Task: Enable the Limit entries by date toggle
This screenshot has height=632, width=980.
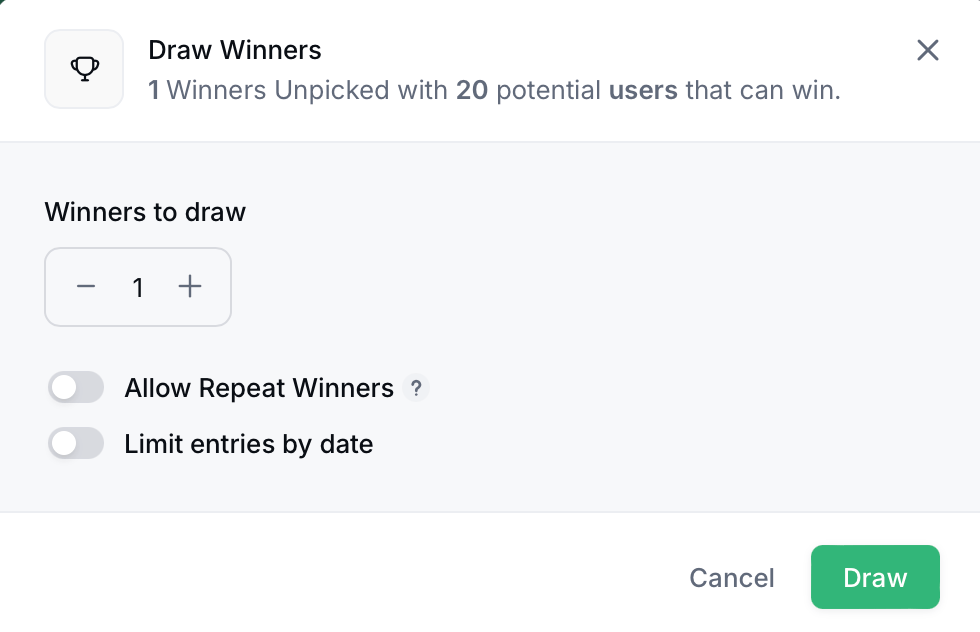Action: tap(76, 443)
